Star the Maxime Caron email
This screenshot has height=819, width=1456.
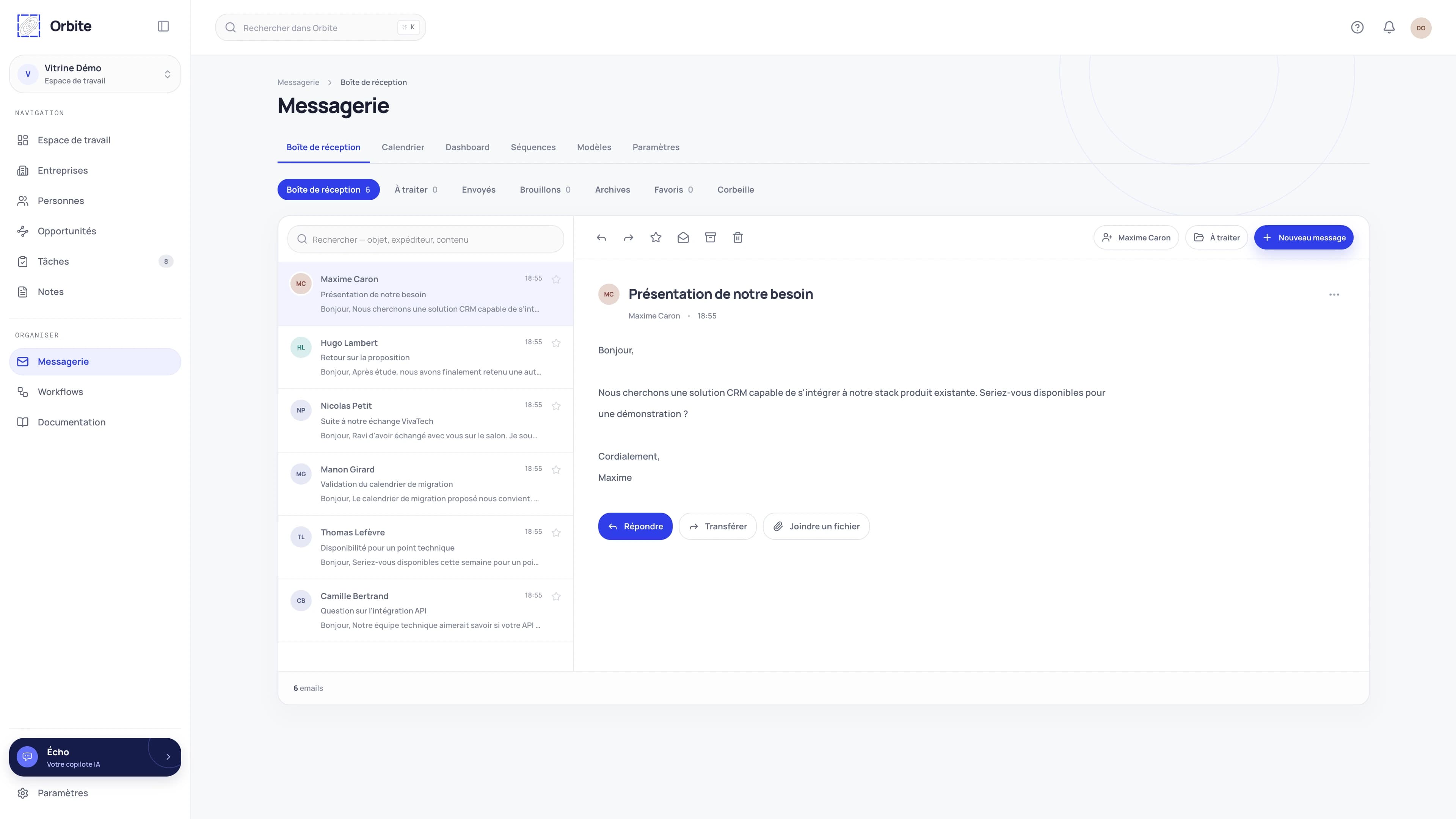[556, 279]
